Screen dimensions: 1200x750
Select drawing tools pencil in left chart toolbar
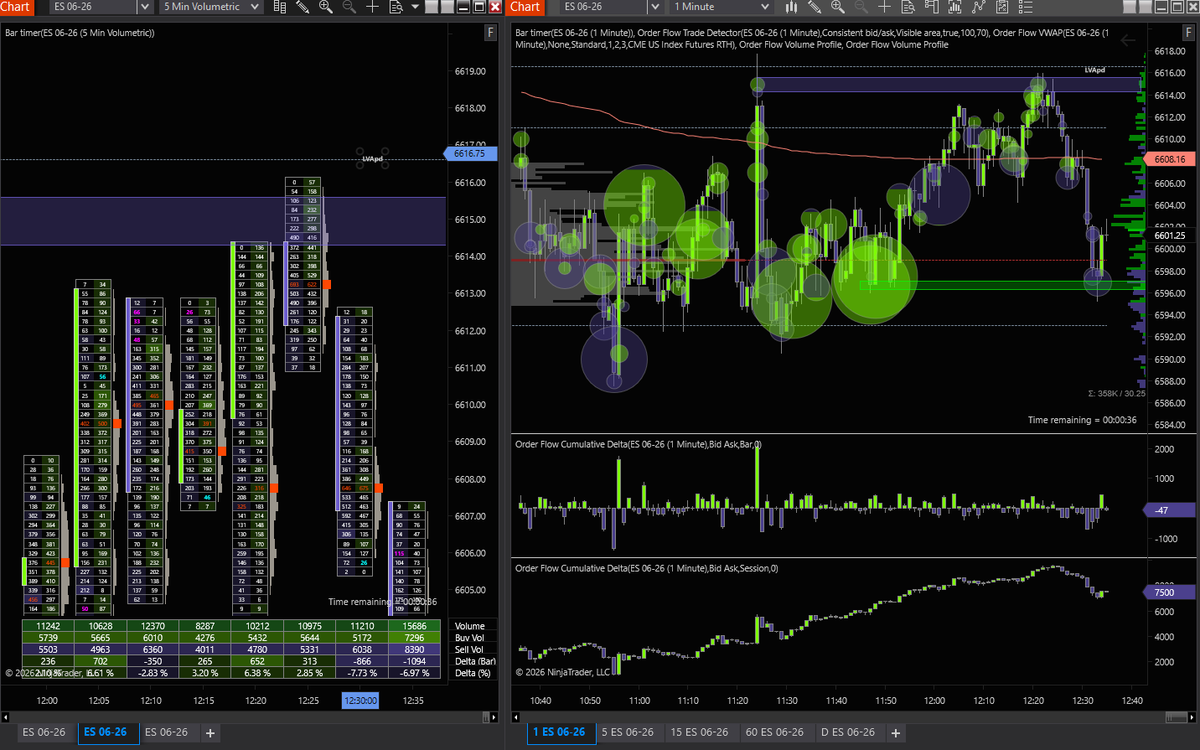[x=303, y=6]
